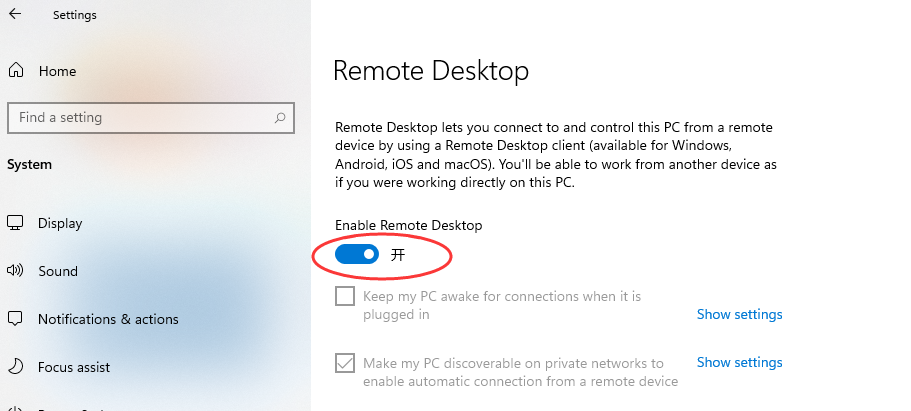Viewport: 911px width, 411px height.
Task: Click the Notifications & actions icon
Action: (15, 319)
